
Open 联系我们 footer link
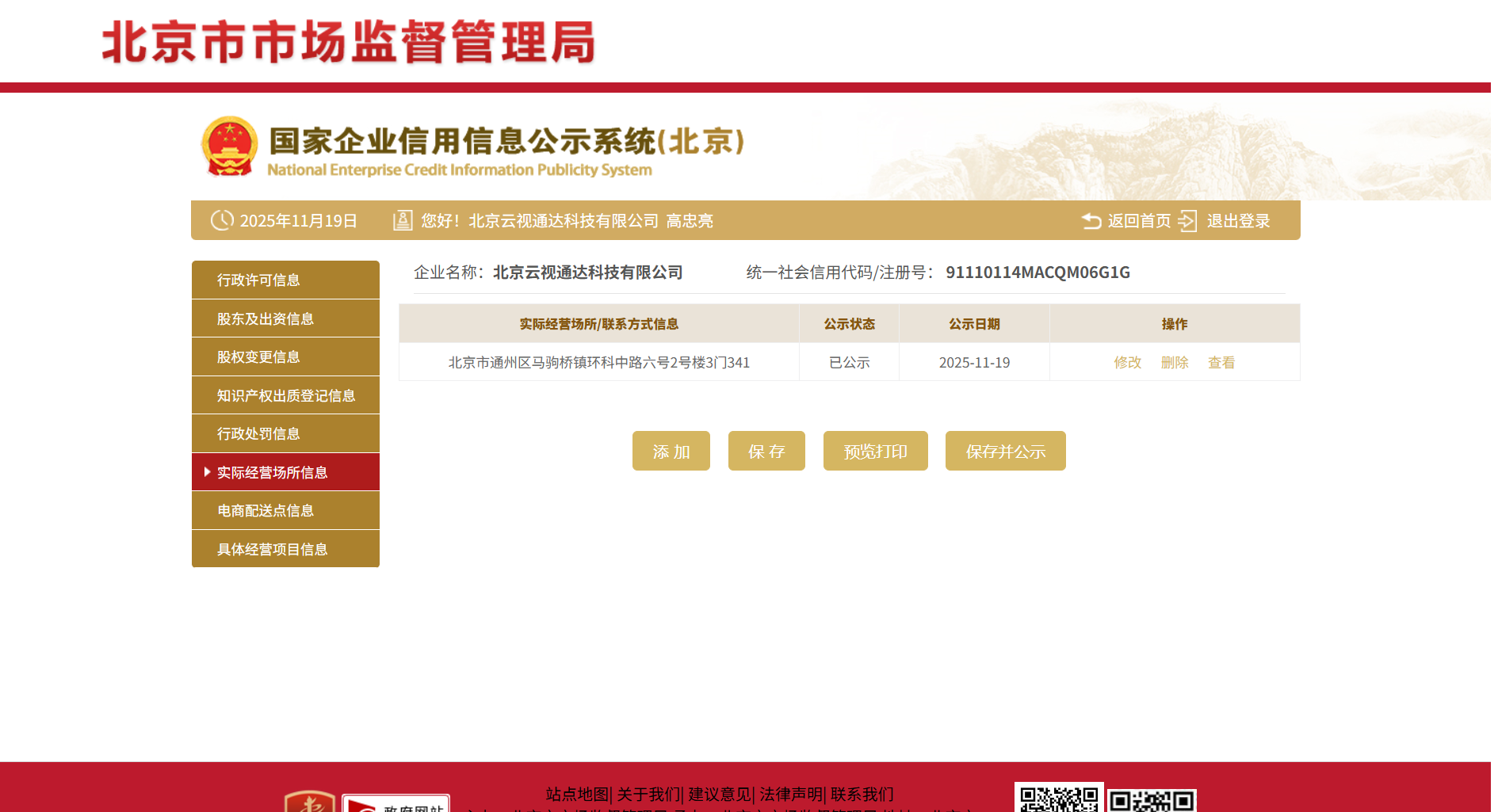862,794
